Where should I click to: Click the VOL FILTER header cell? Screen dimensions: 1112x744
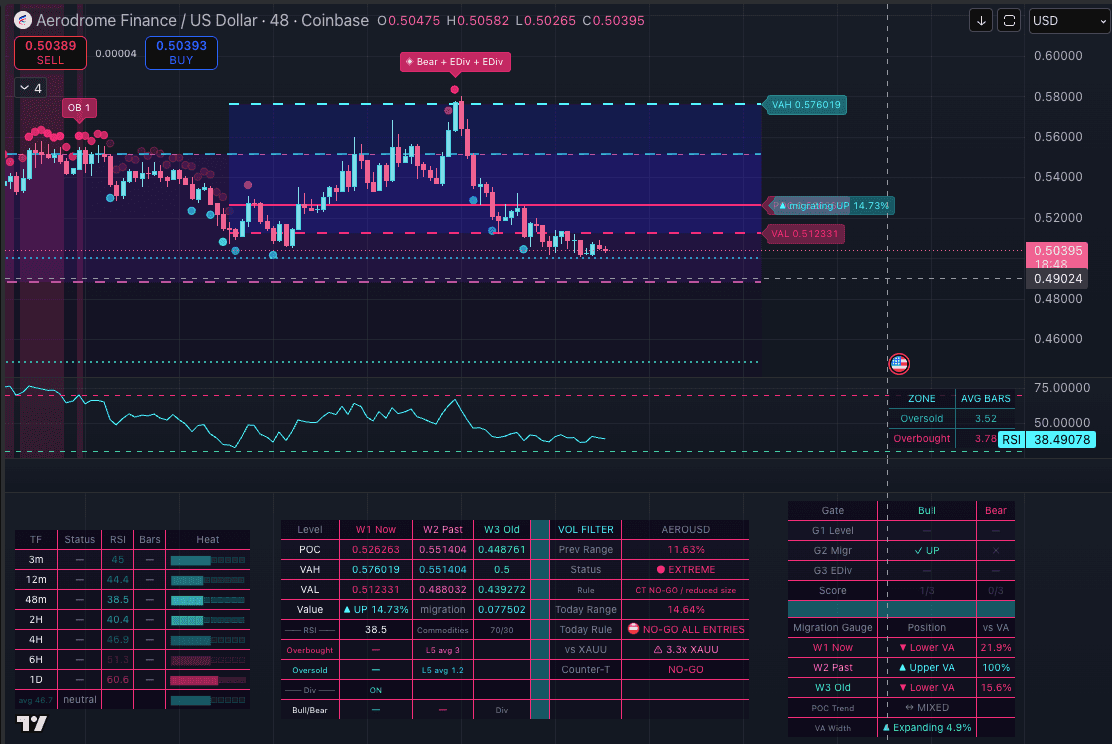586,530
